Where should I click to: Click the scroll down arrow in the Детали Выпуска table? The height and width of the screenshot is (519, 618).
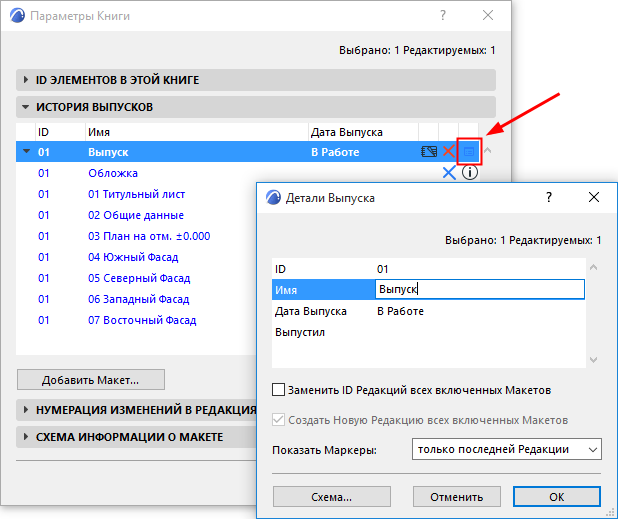[593, 359]
